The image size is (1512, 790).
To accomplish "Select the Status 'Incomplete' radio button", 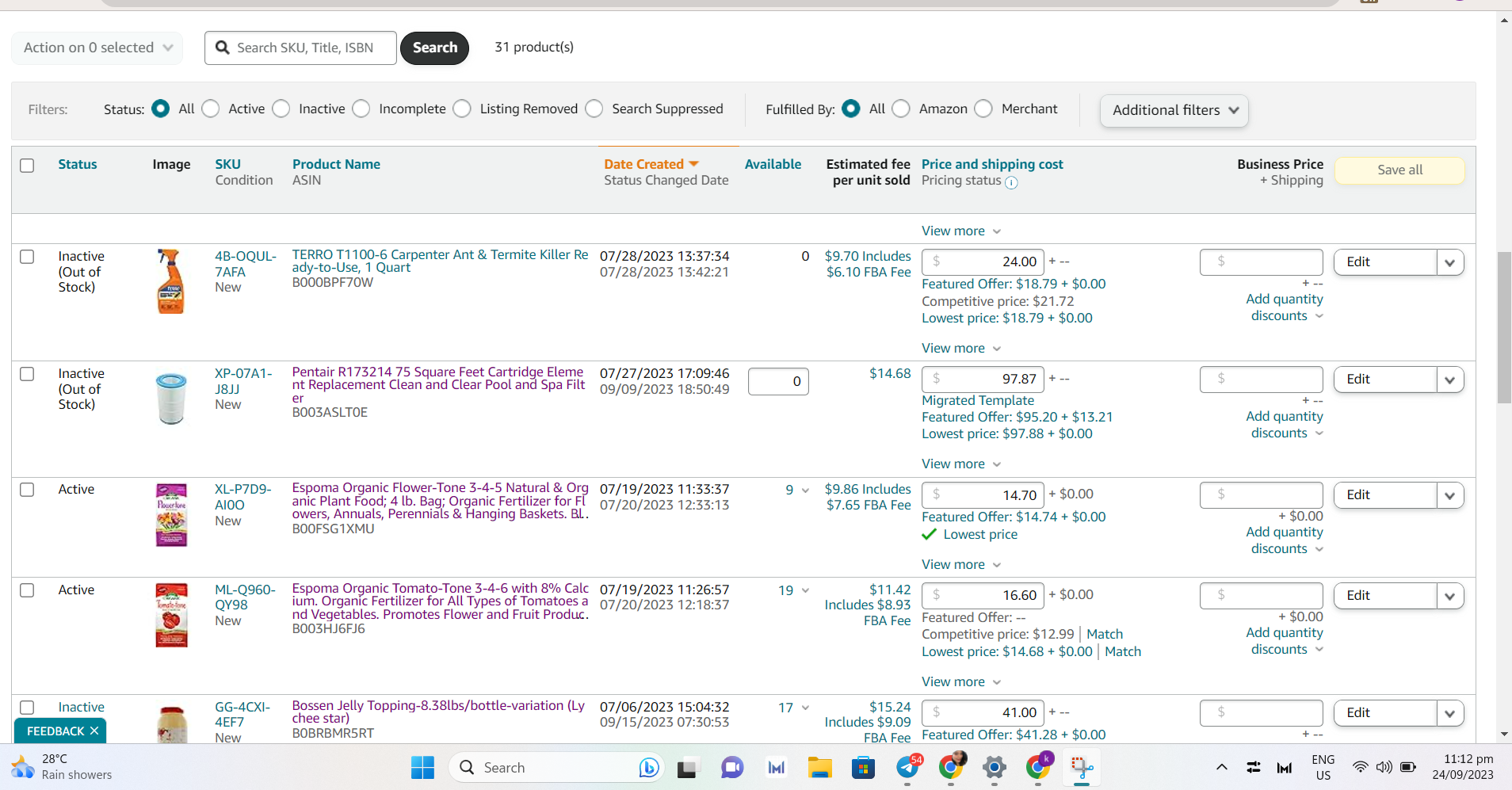I will coord(361,109).
